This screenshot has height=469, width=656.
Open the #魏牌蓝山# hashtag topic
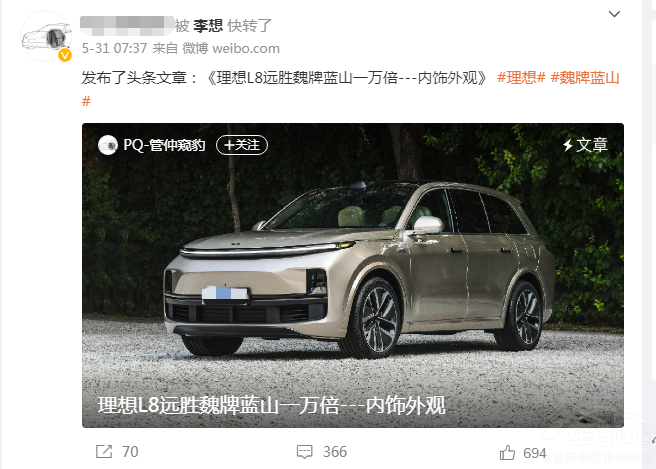[560, 89]
